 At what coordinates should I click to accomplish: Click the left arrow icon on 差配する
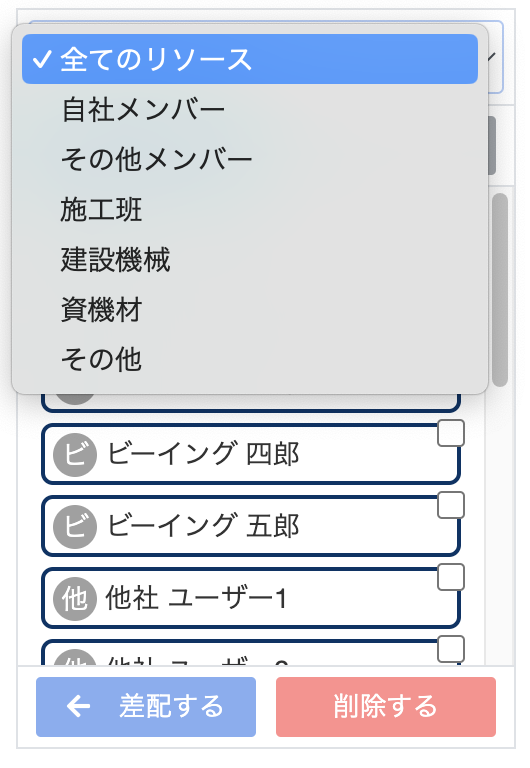[78, 706]
